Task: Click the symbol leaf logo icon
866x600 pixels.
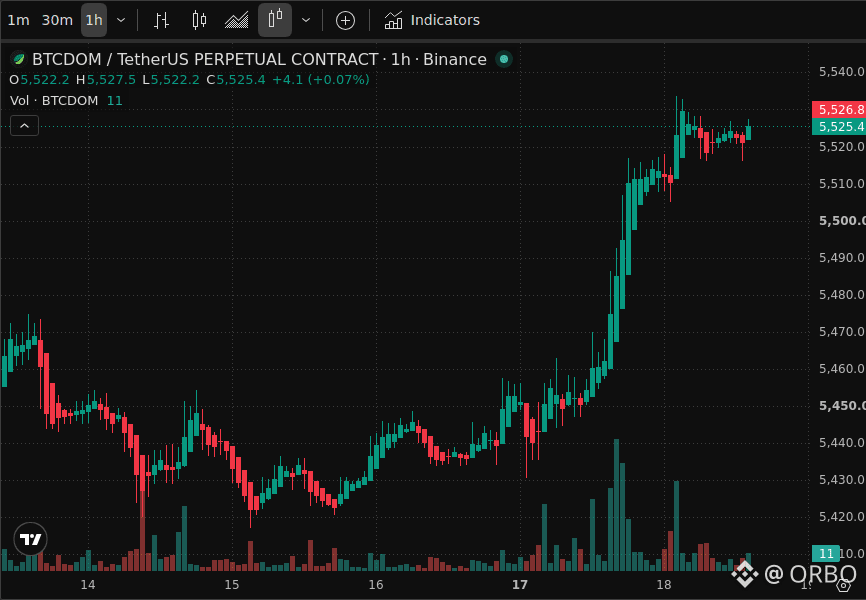Action: click(x=19, y=59)
